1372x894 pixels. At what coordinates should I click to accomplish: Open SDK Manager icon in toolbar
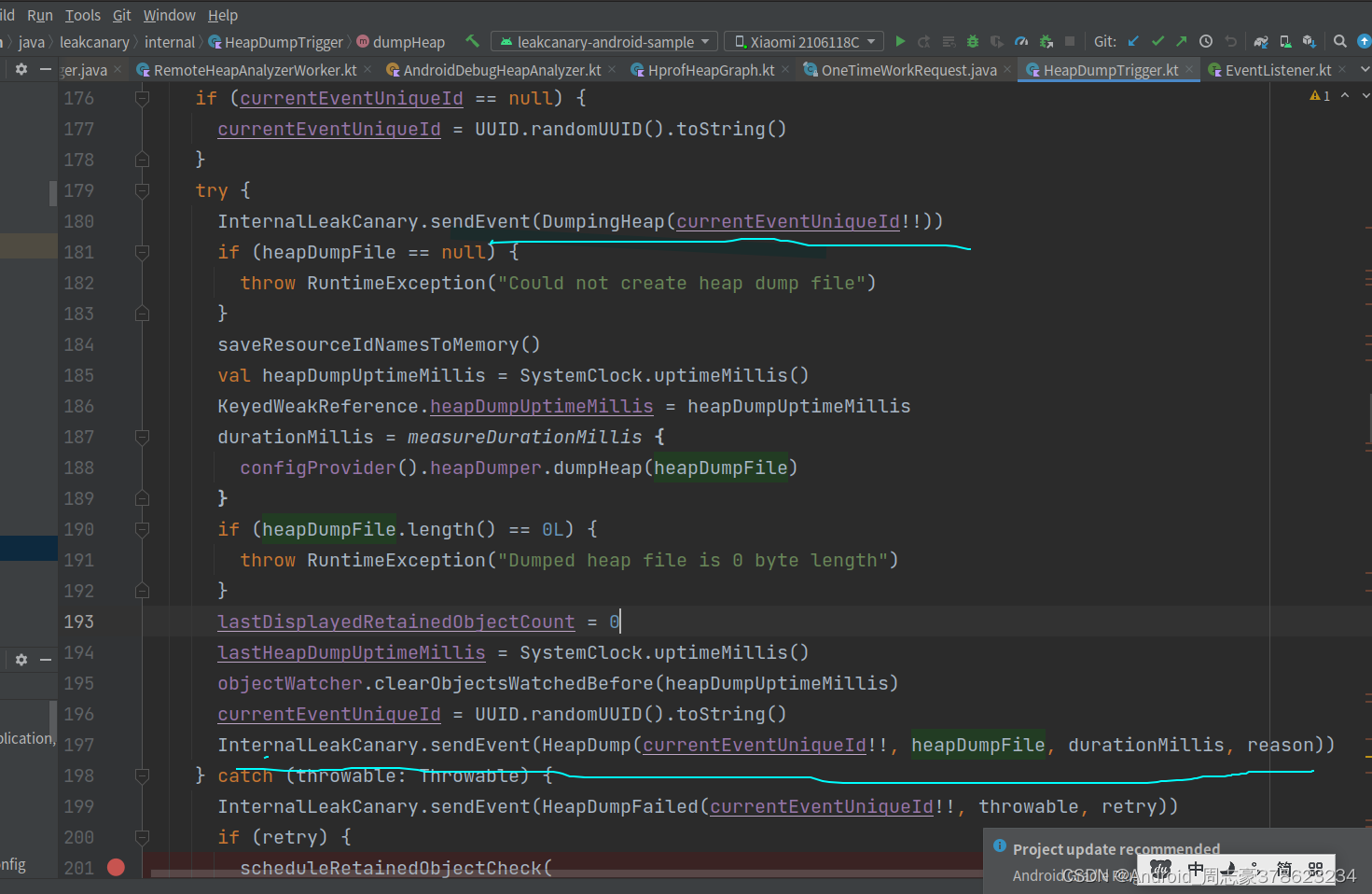[1310, 41]
